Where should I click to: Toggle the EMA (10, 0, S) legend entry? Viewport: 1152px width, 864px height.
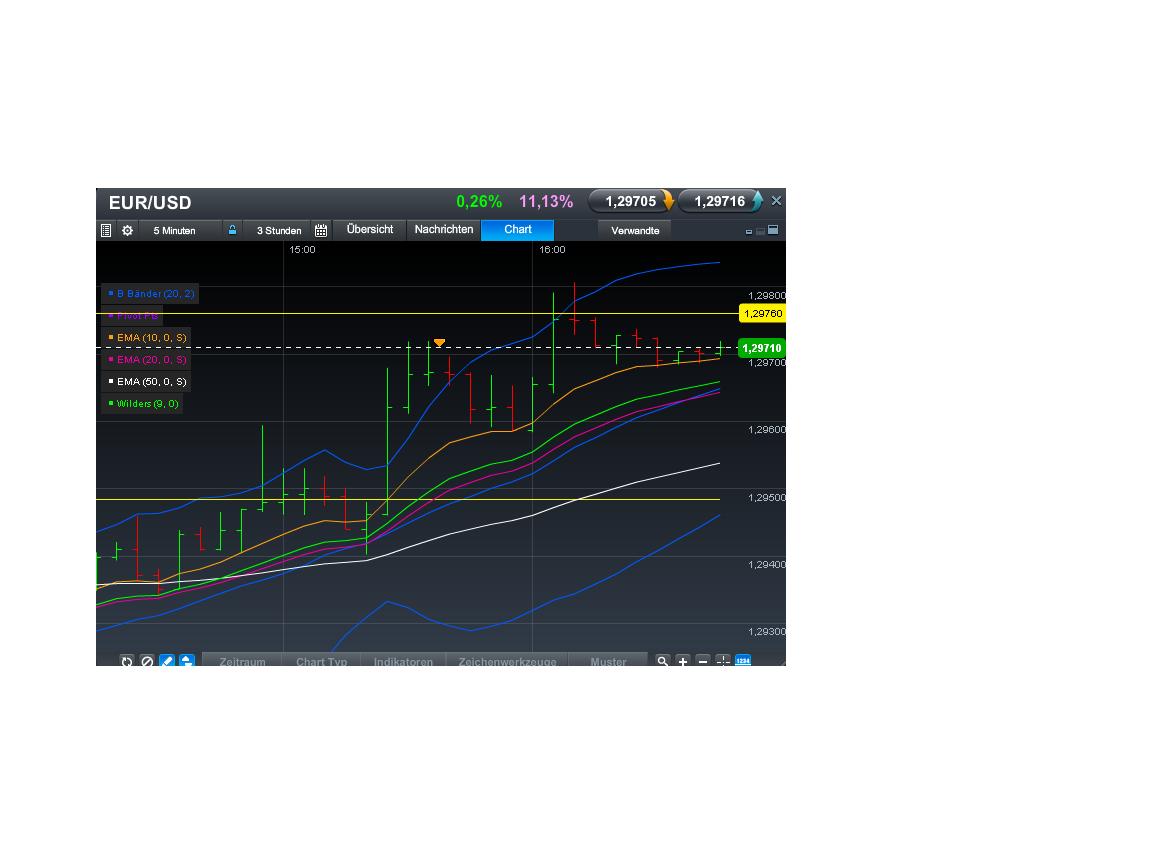[x=147, y=338]
